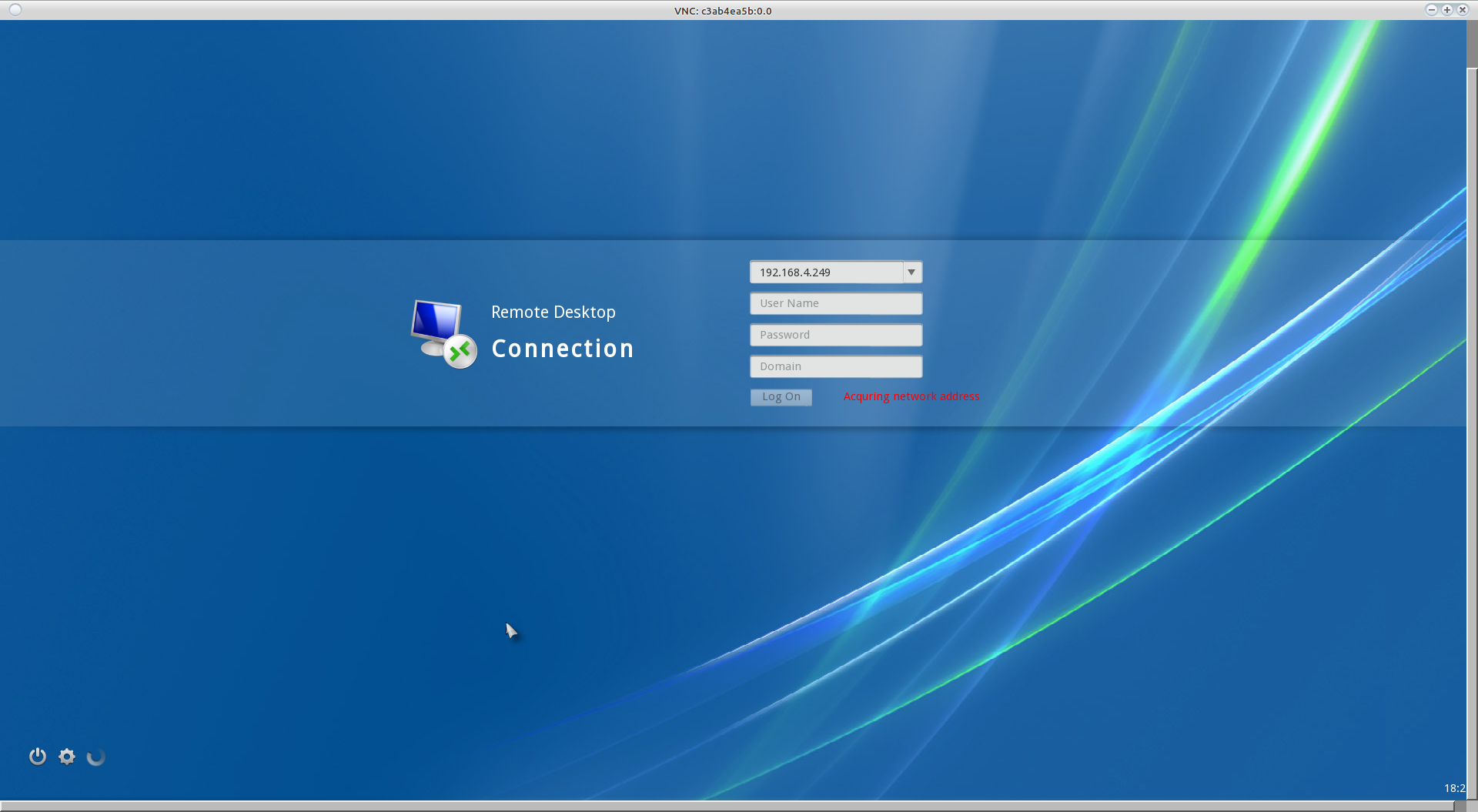Click the 'Acquring network address' status text
Screen dimensions: 1478x812
tap(911, 396)
